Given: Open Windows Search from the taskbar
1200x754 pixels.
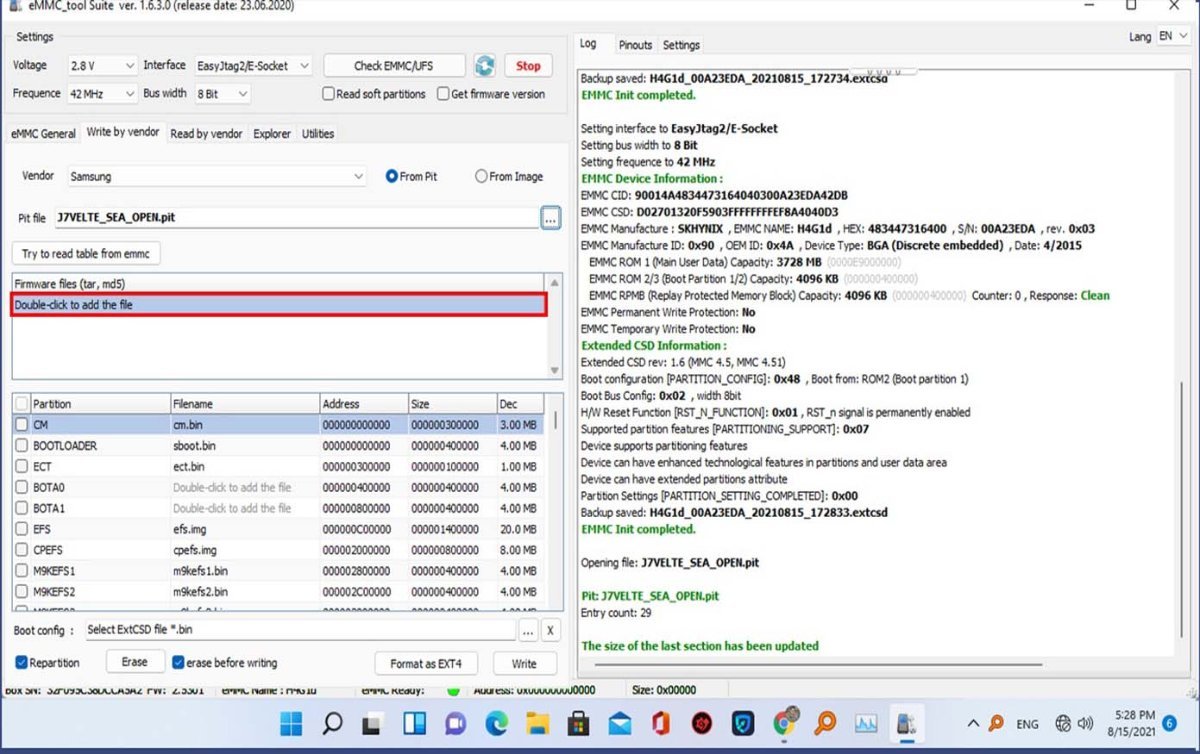Looking at the screenshot, I should click(x=332, y=723).
